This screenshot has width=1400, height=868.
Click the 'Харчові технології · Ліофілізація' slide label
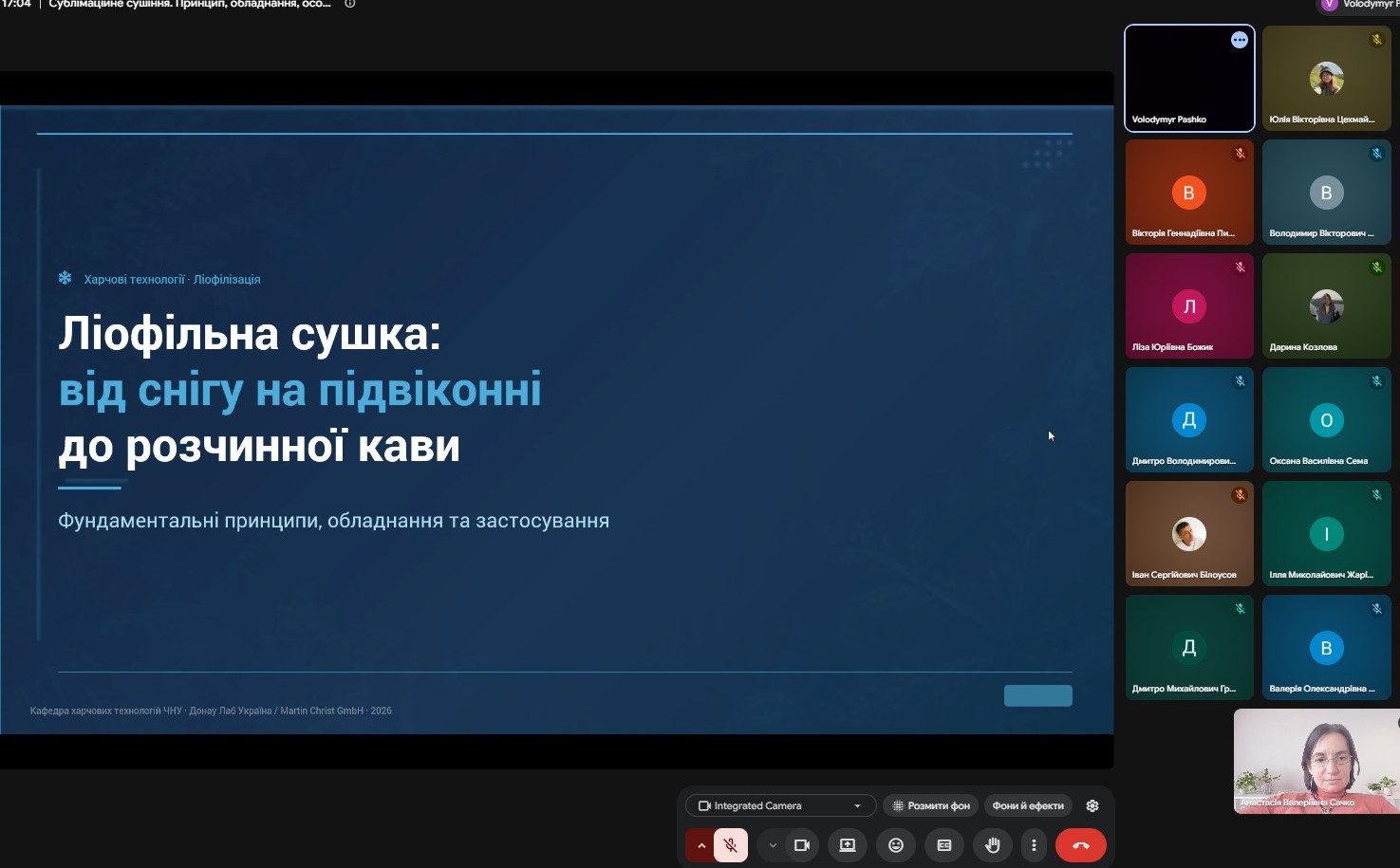[x=172, y=280]
